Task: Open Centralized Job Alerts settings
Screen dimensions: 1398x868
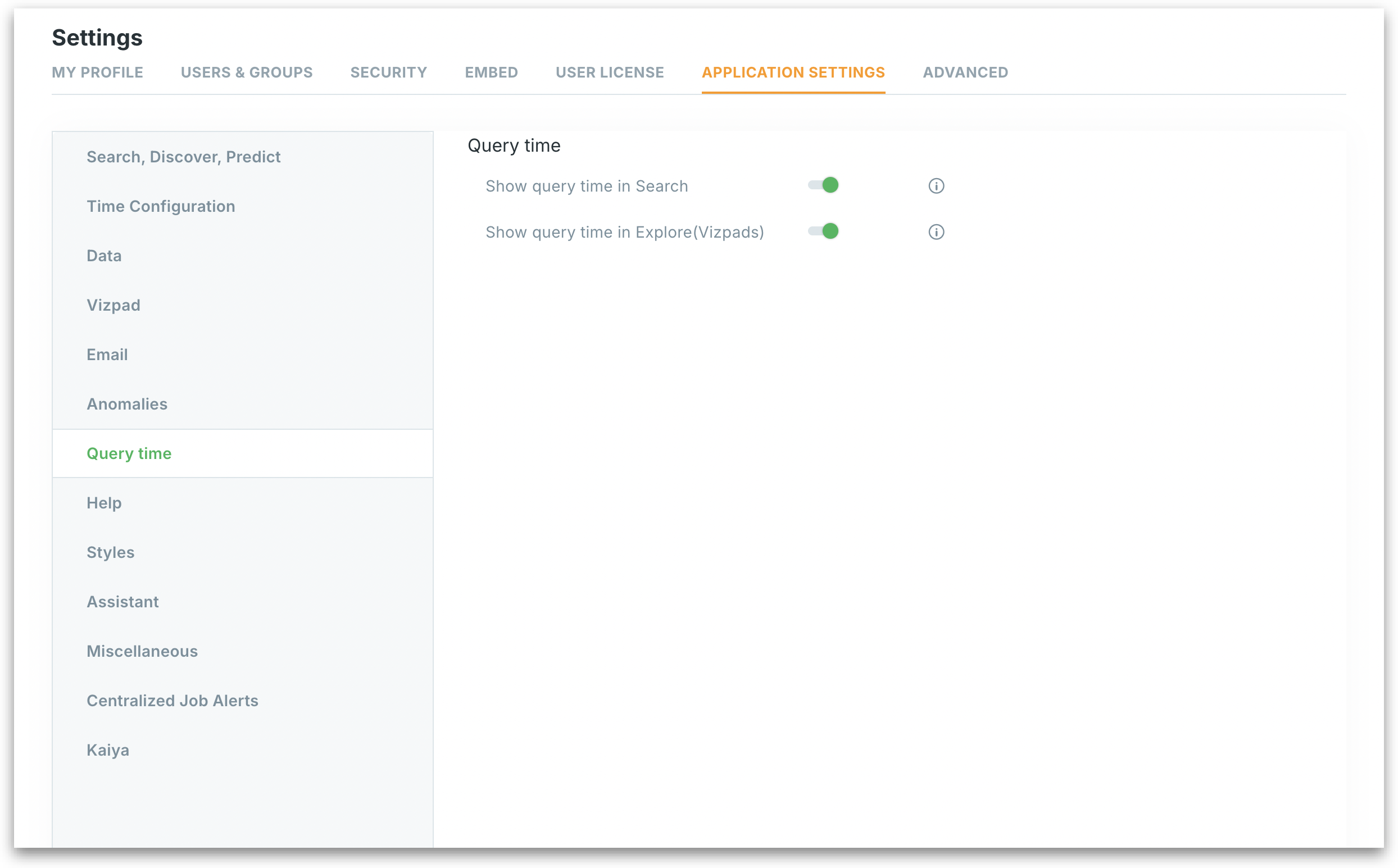Action: [173, 701]
